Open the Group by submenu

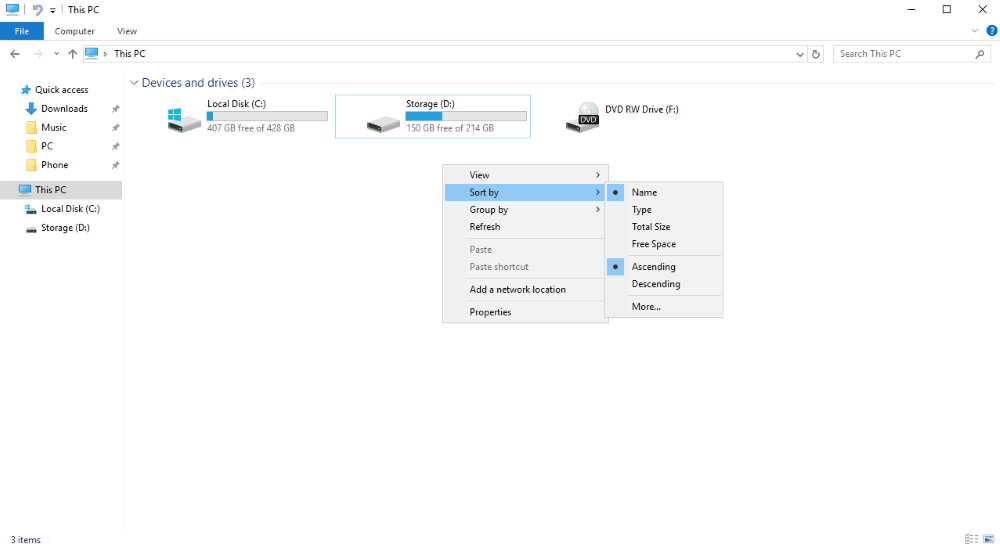(525, 209)
